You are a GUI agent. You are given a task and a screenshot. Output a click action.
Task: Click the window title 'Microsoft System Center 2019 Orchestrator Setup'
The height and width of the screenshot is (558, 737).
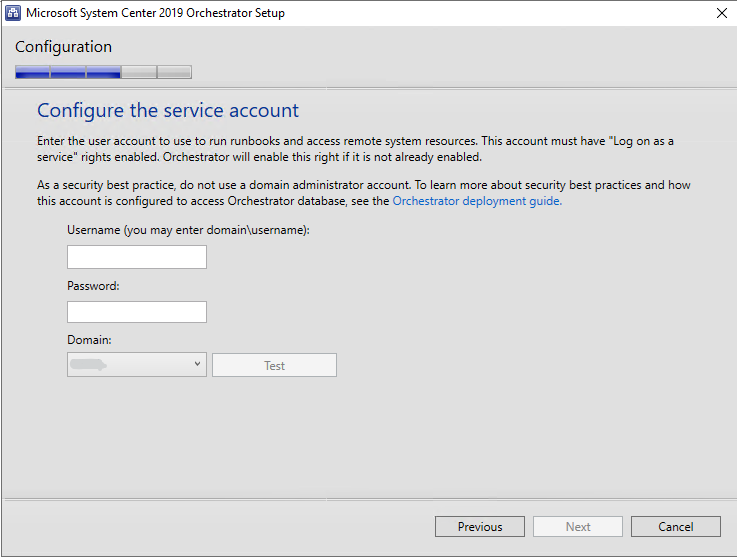click(156, 13)
